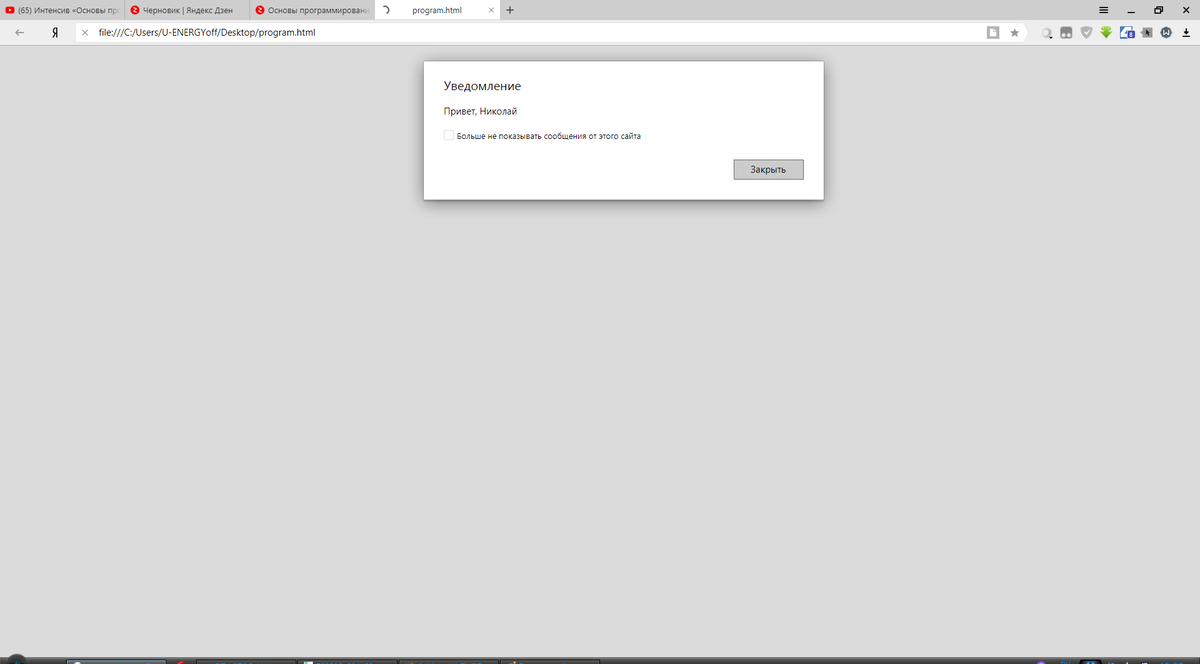Open the shield protection extension icon
This screenshot has height=664, width=1200.
(1086, 32)
